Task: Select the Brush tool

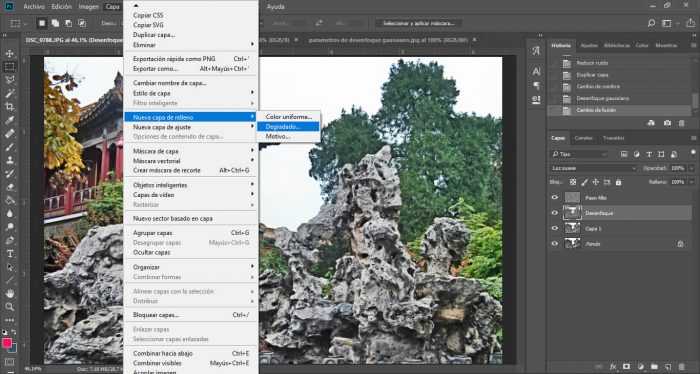Action: pyautogui.click(x=9, y=147)
